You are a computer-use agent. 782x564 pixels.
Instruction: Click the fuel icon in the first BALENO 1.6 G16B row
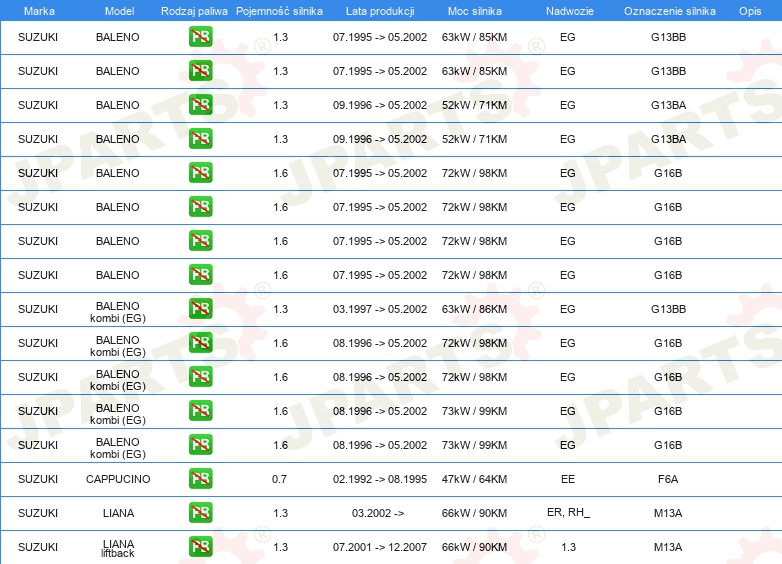(x=200, y=173)
